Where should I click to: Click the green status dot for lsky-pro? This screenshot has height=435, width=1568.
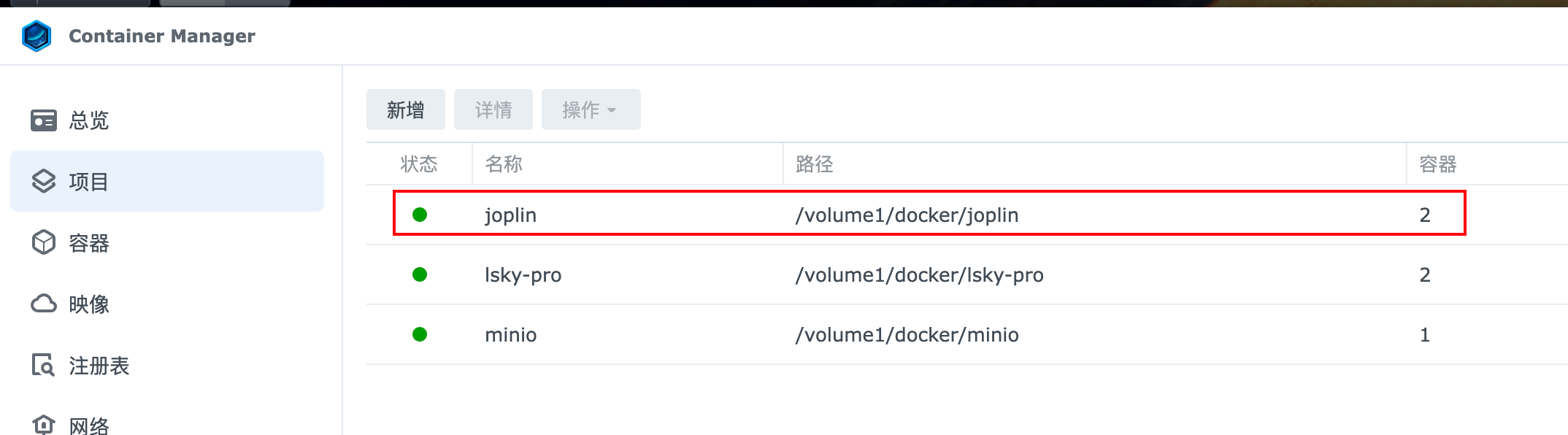(x=420, y=274)
